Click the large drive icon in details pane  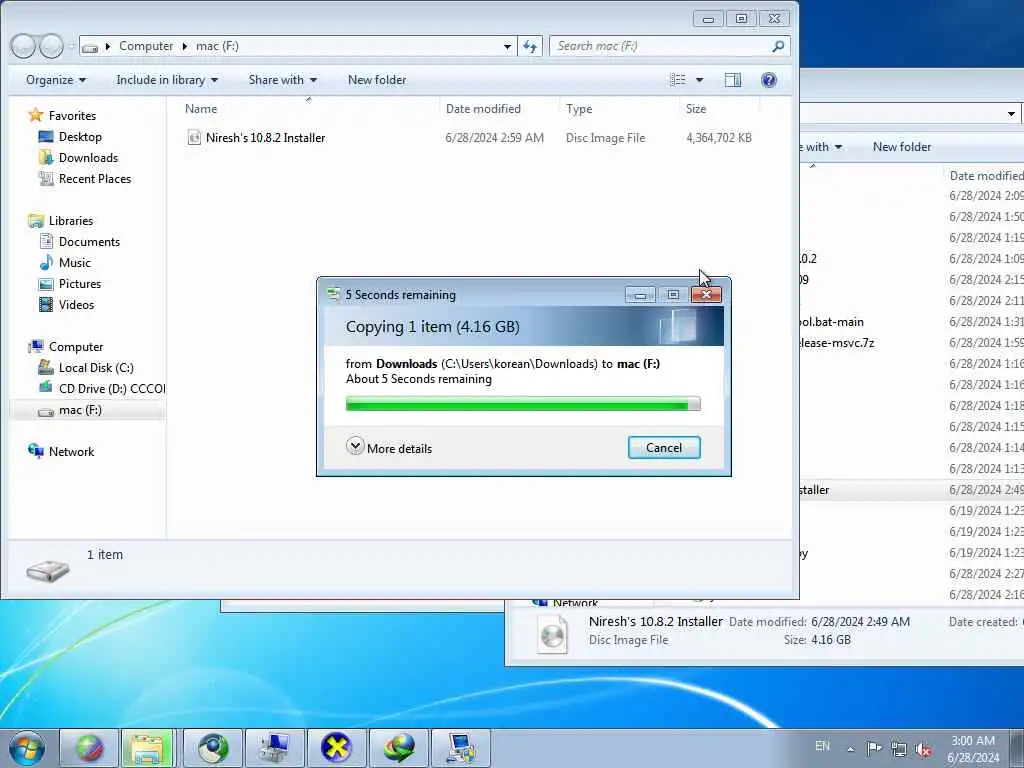click(x=48, y=569)
